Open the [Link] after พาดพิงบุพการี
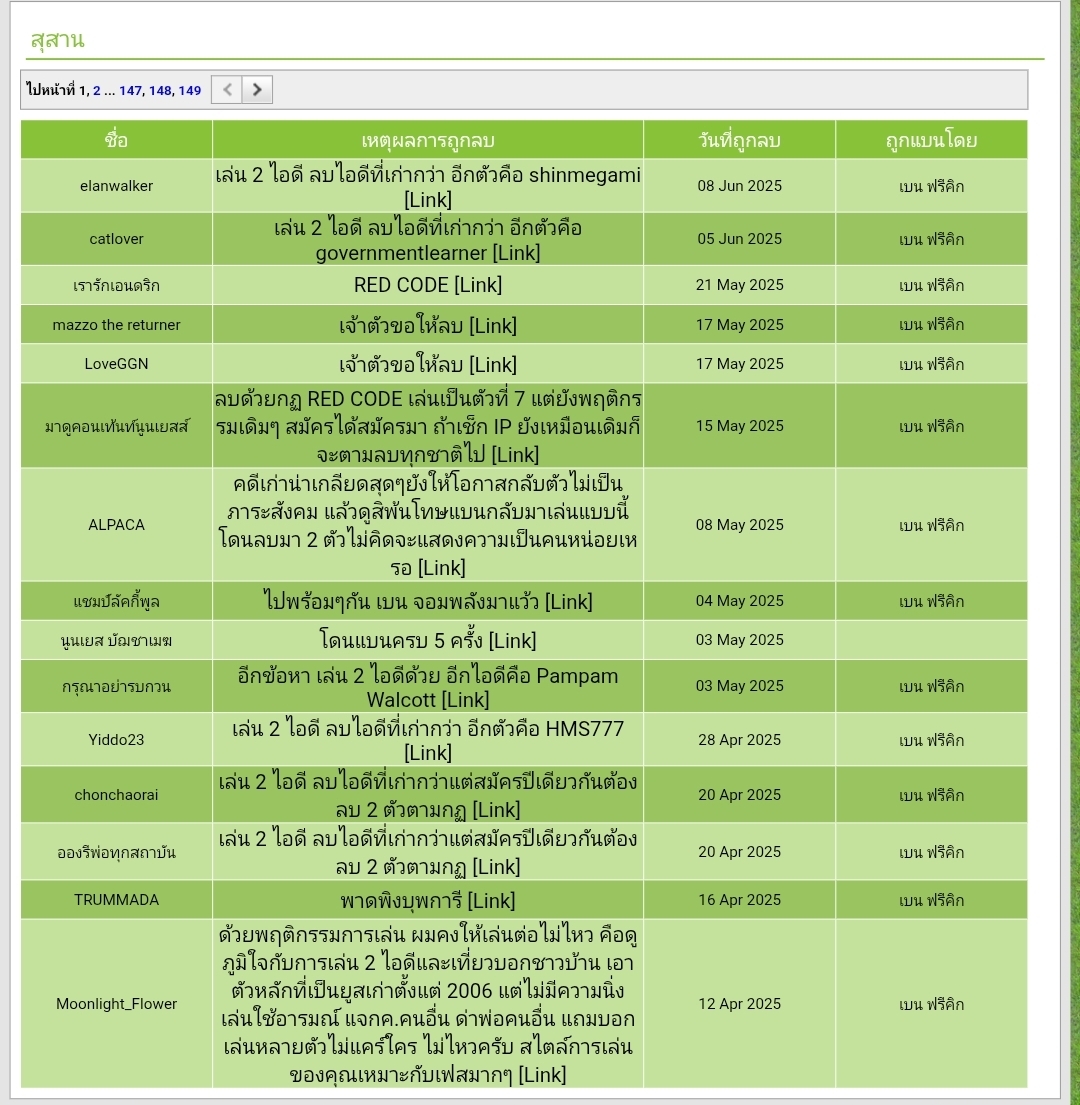The width and height of the screenshot is (1080, 1105). [x=491, y=901]
